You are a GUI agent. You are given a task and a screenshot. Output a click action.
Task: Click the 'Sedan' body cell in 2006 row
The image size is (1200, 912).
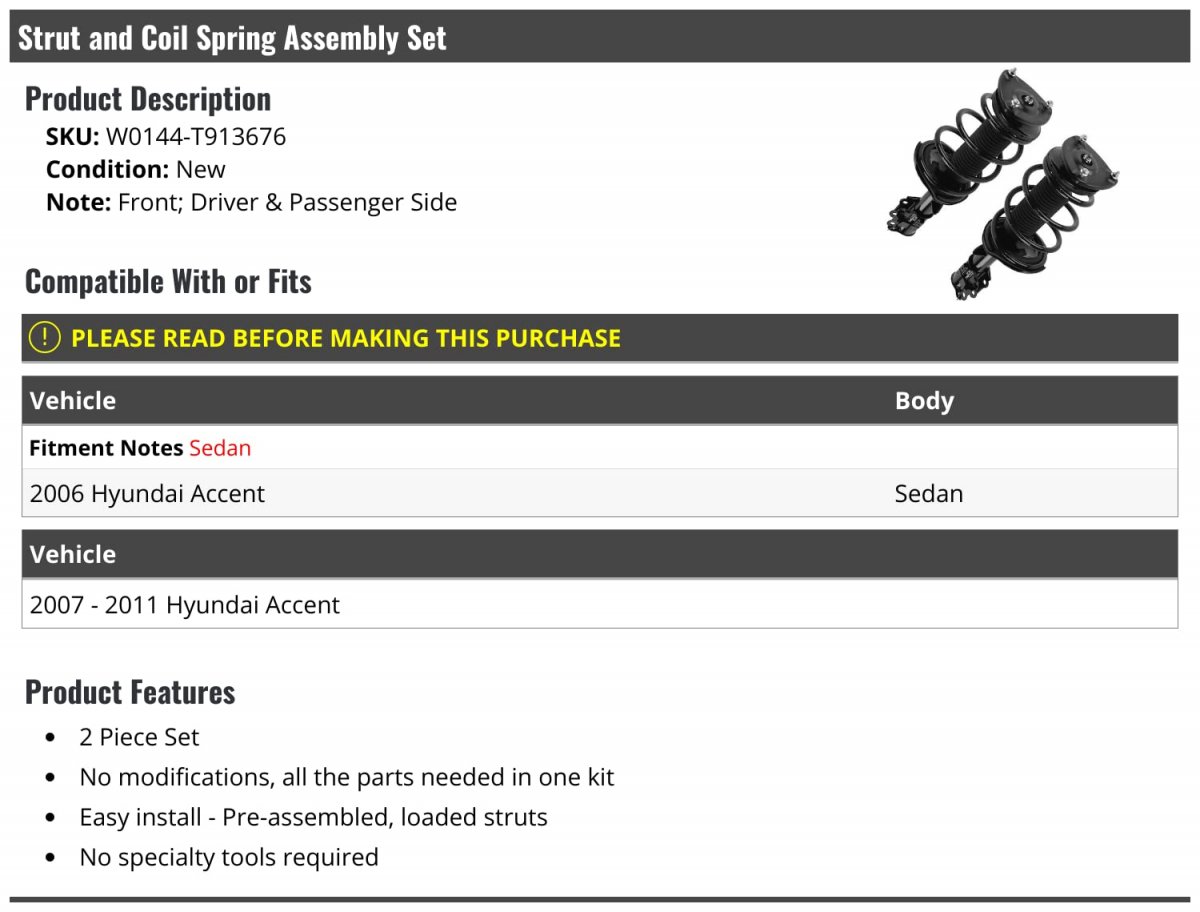coord(929,494)
